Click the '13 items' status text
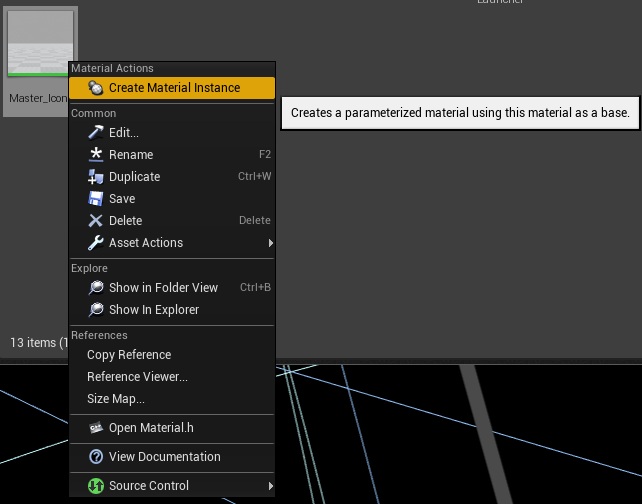This screenshot has width=642, height=504. click(33, 343)
